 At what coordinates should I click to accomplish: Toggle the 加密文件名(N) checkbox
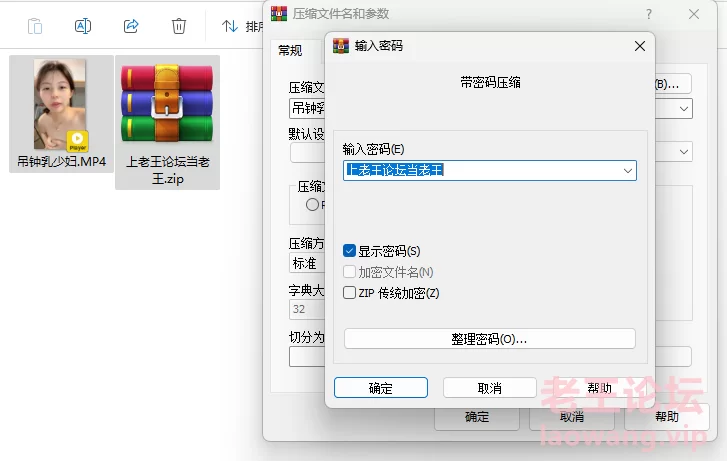(x=349, y=272)
